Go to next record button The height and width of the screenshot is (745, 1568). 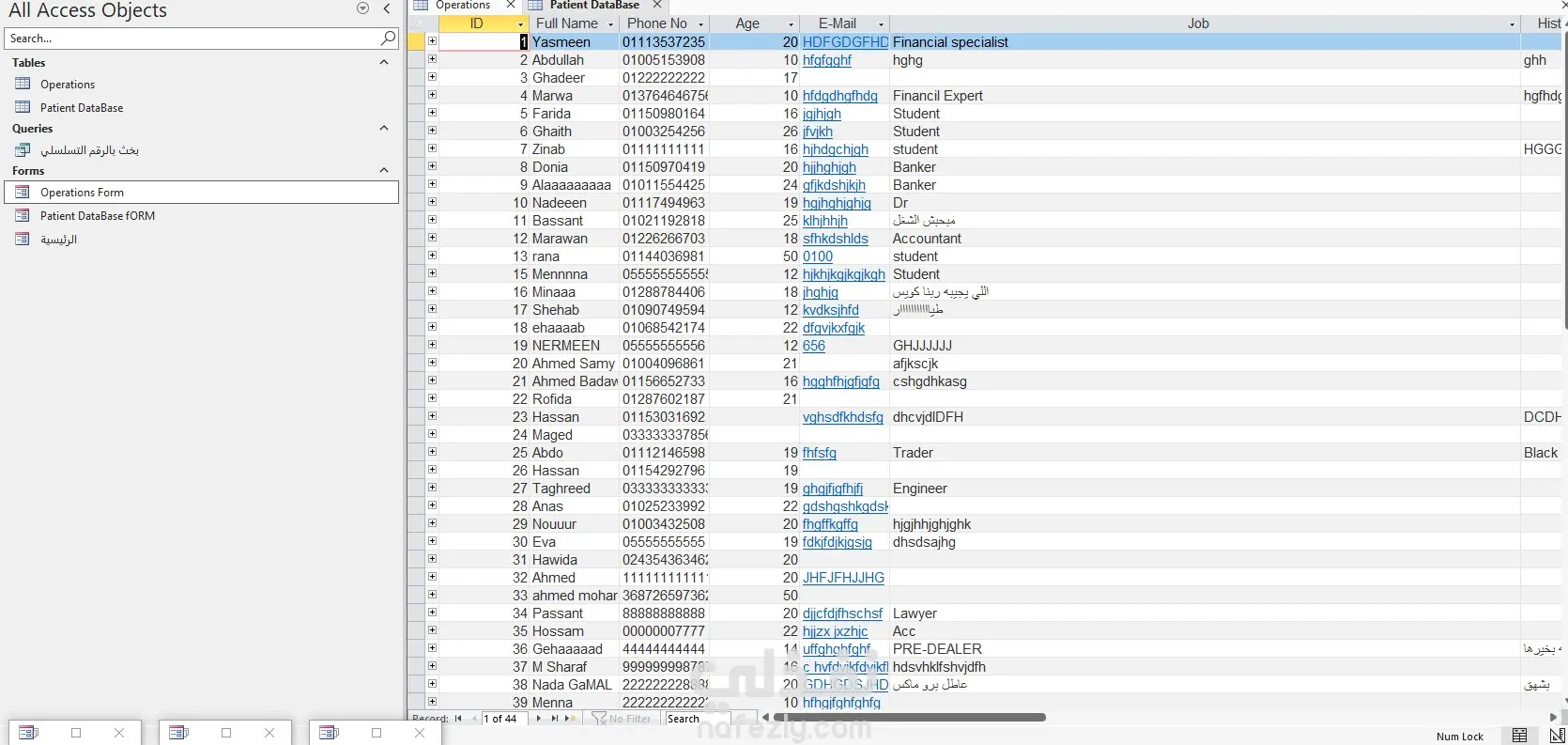coord(538,719)
